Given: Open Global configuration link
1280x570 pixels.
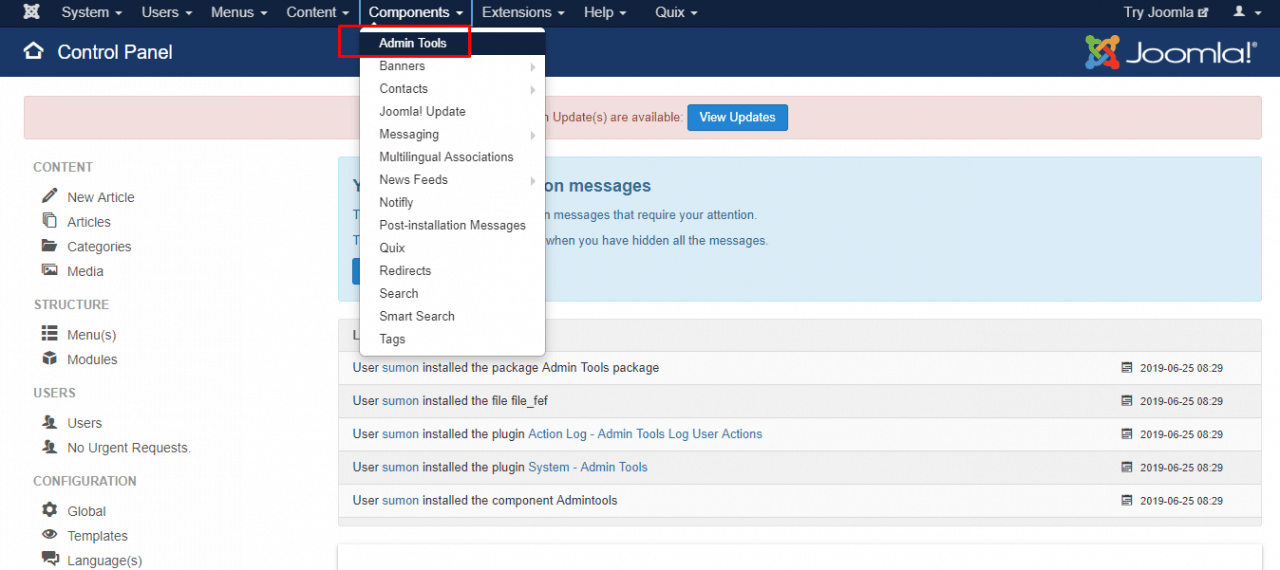Looking at the screenshot, I should pyautogui.click(x=86, y=511).
